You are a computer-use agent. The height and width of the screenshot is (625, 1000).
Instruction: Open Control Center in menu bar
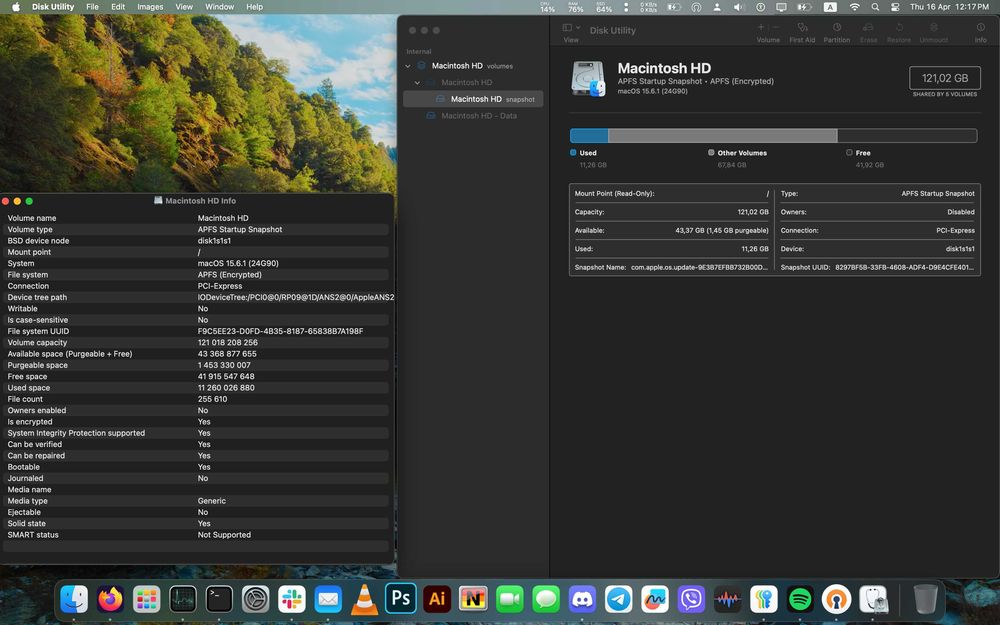pyautogui.click(x=895, y=6)
